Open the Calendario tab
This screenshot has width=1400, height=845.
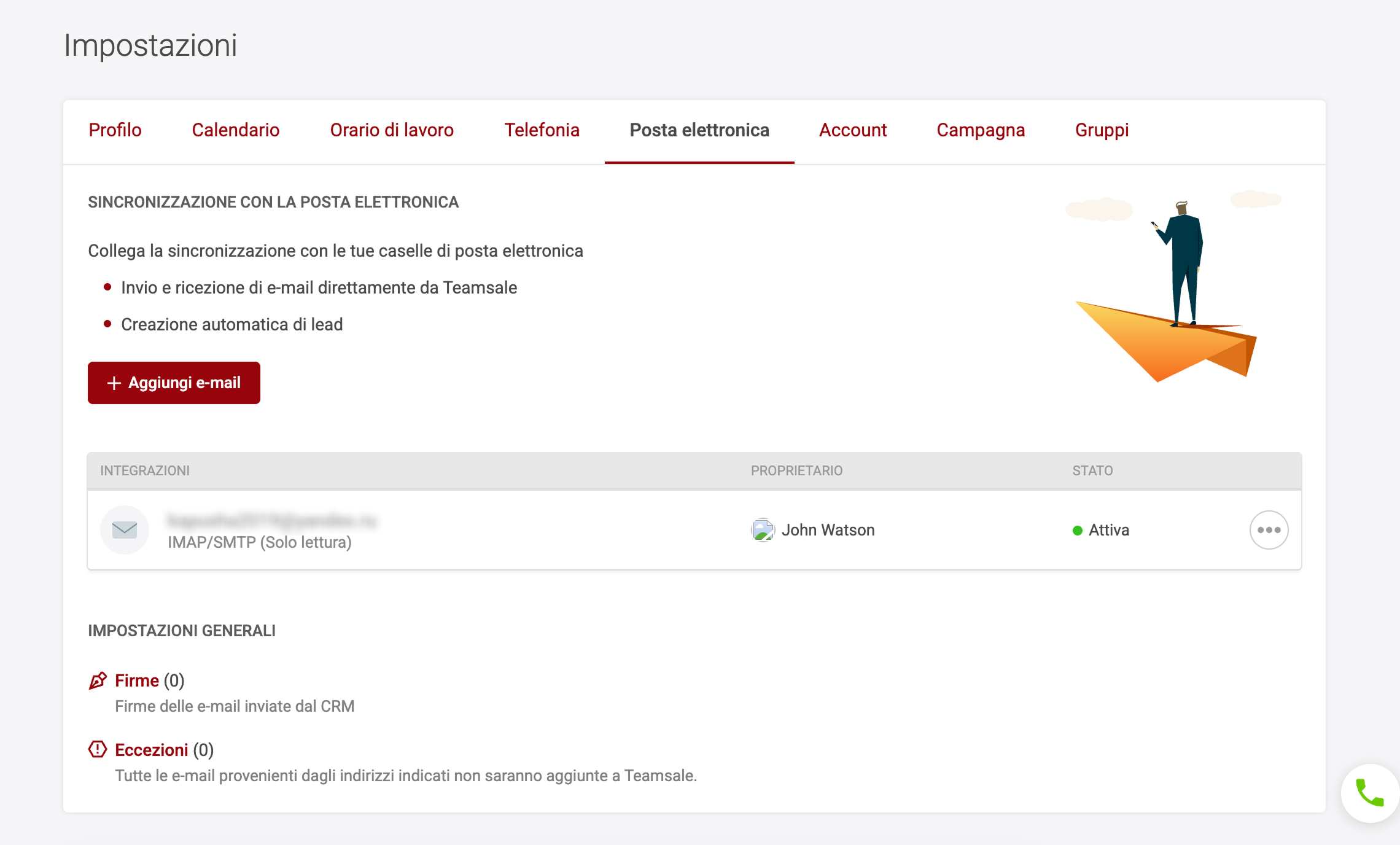point(235,130)
